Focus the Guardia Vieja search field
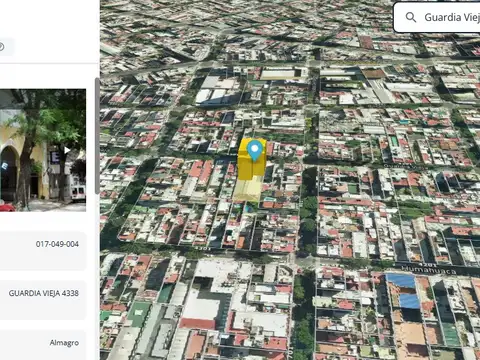480x360 pixels. pos(437,17)
